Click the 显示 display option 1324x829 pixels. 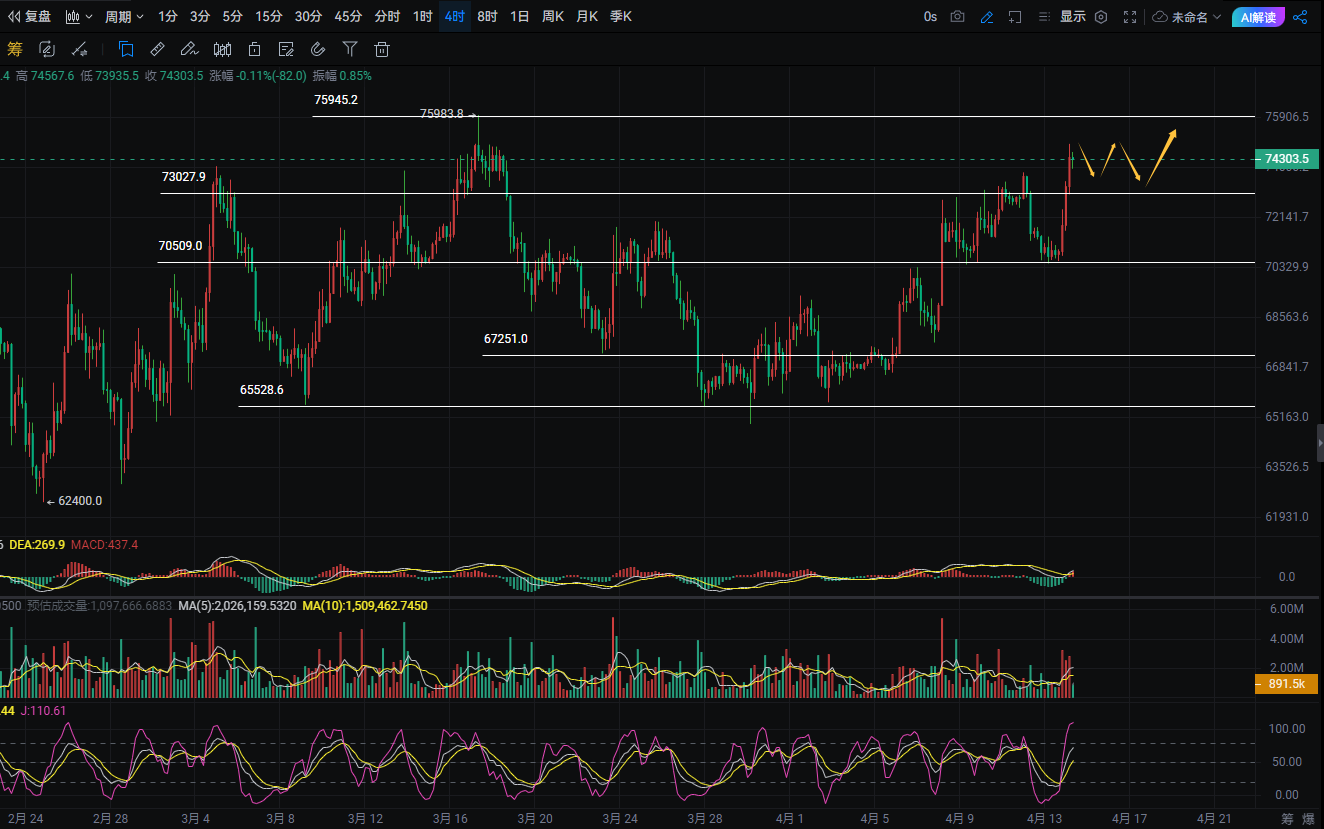click(1073, 17)
